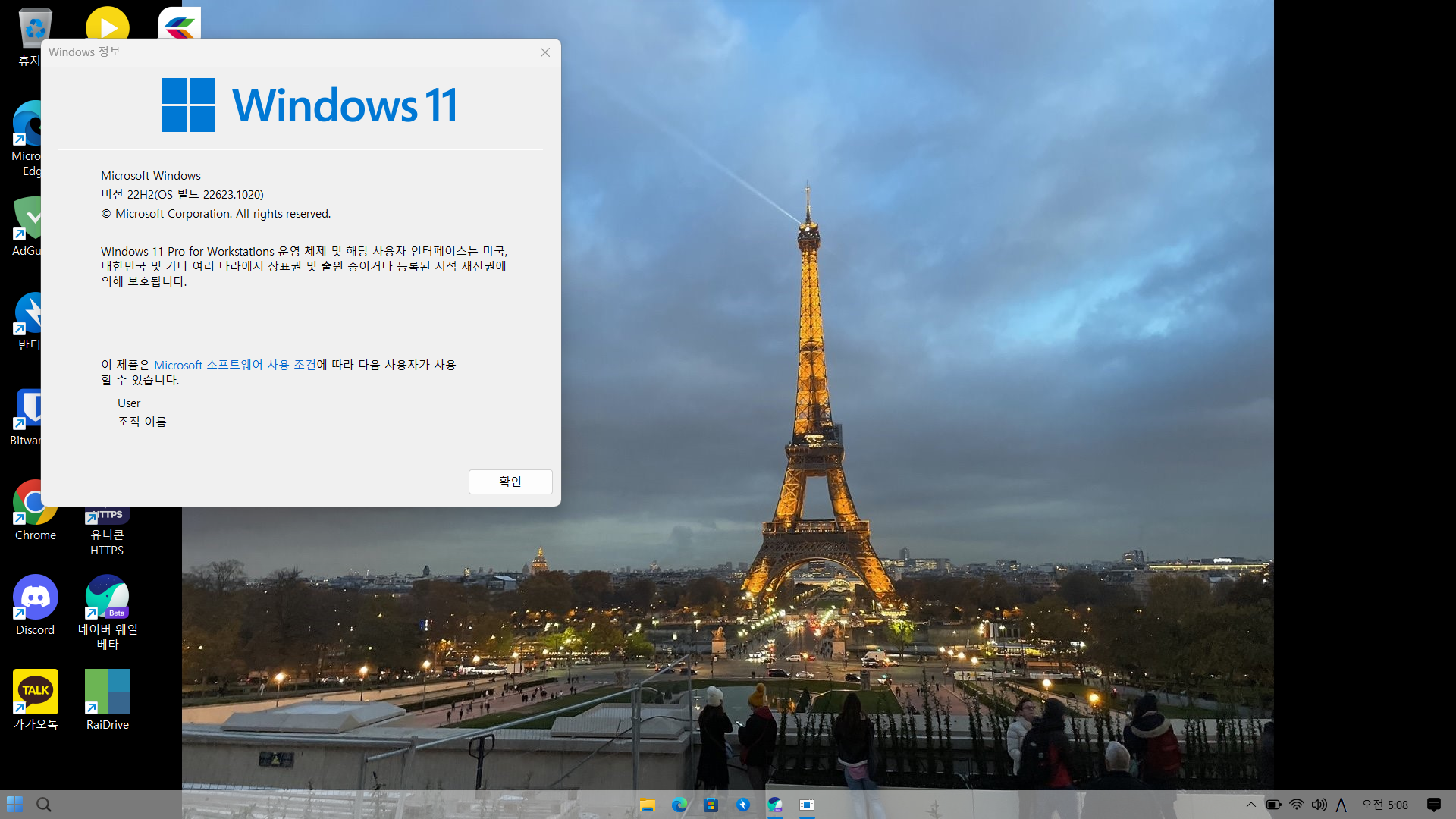Open the RaiDrive desktop shortcut
This screenshot has width=1456, height=819.
(107, 700)
